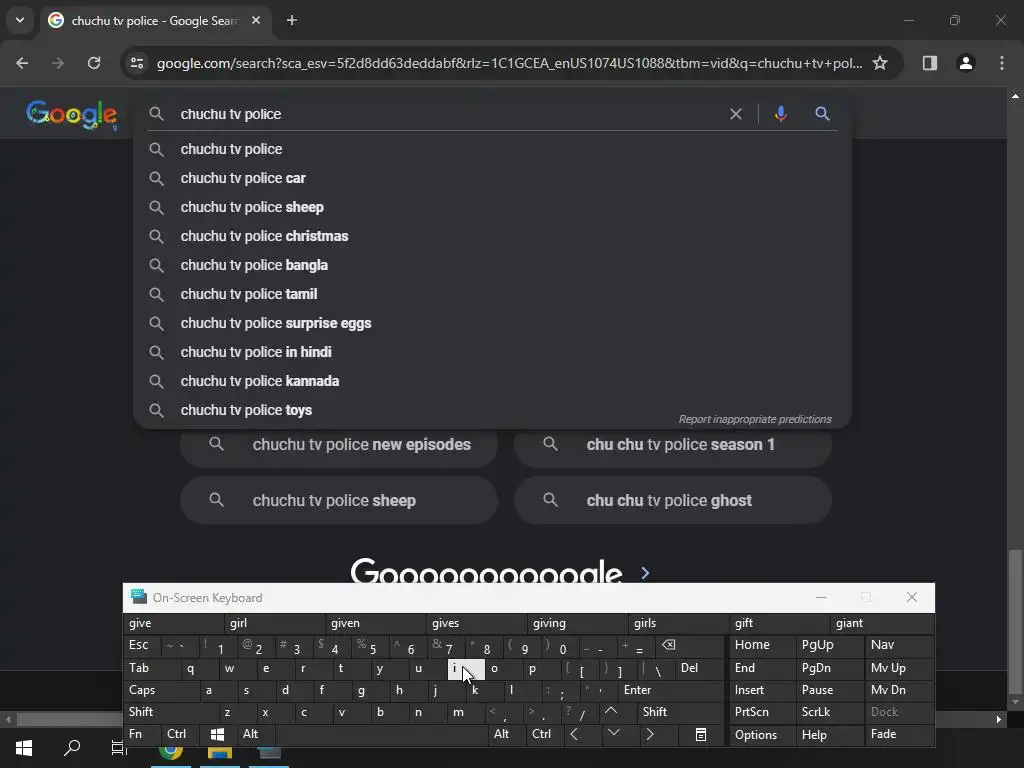Choose suggestion chuchu tv police in hindi
The width and height of the screenshot is (1024, 768).
point(492,352)
